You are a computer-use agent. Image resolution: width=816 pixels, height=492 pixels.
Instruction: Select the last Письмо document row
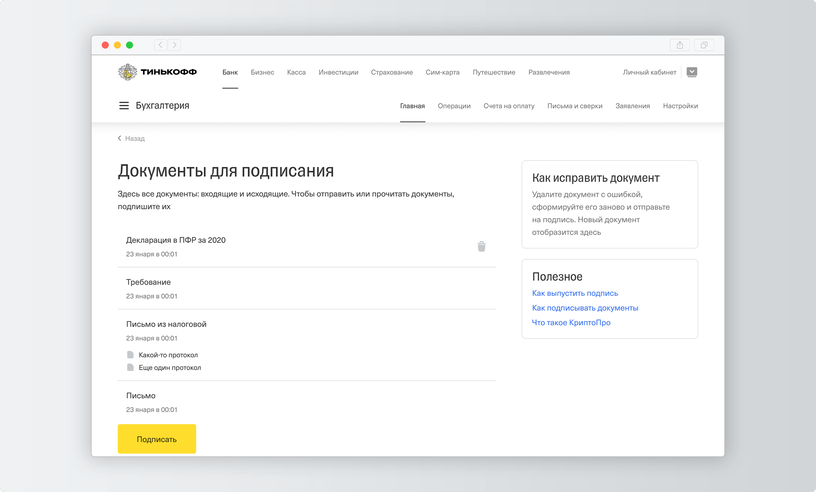point(307,402)
